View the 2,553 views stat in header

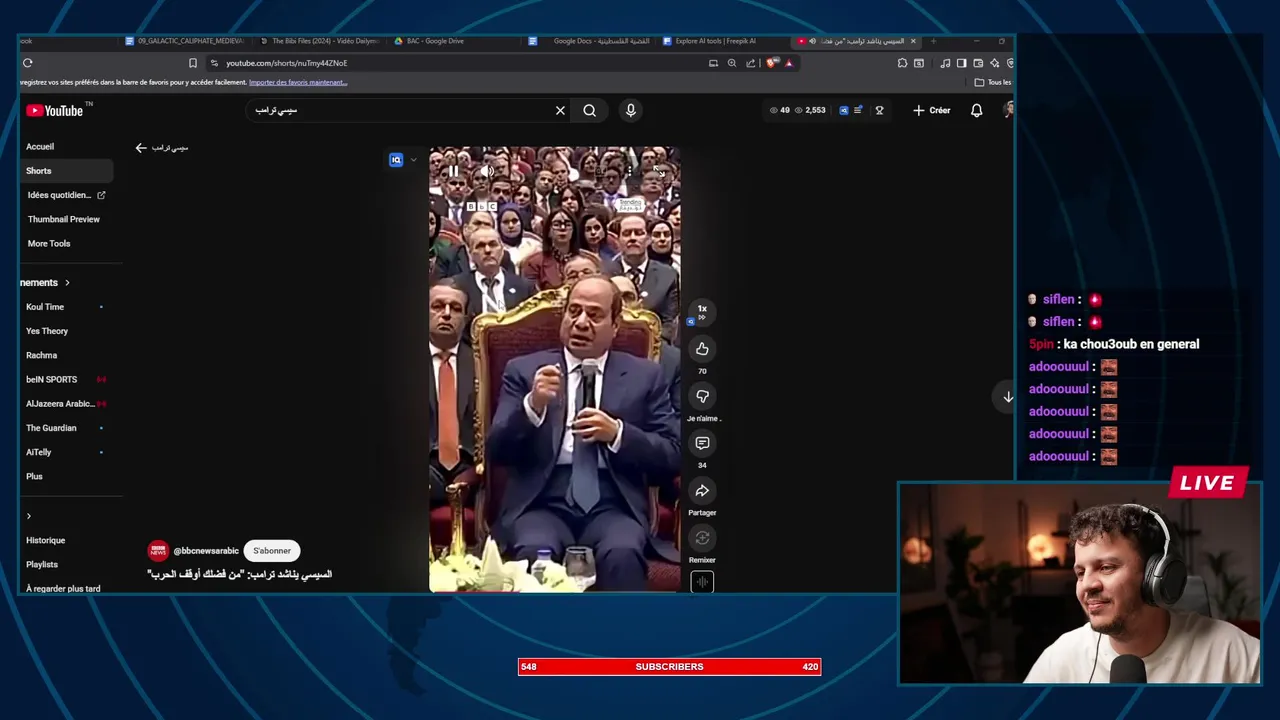tap(810, 110)
